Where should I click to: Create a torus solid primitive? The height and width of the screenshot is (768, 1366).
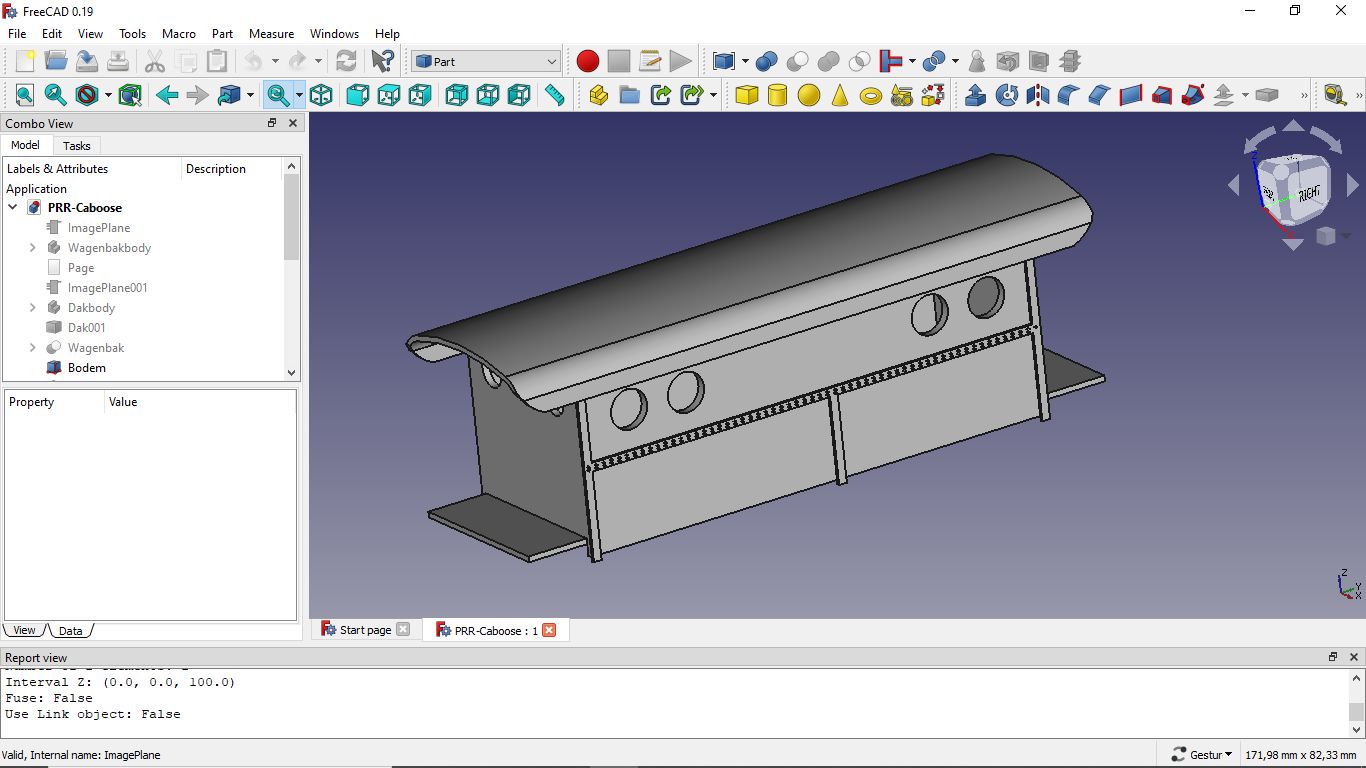click(871, 95)
